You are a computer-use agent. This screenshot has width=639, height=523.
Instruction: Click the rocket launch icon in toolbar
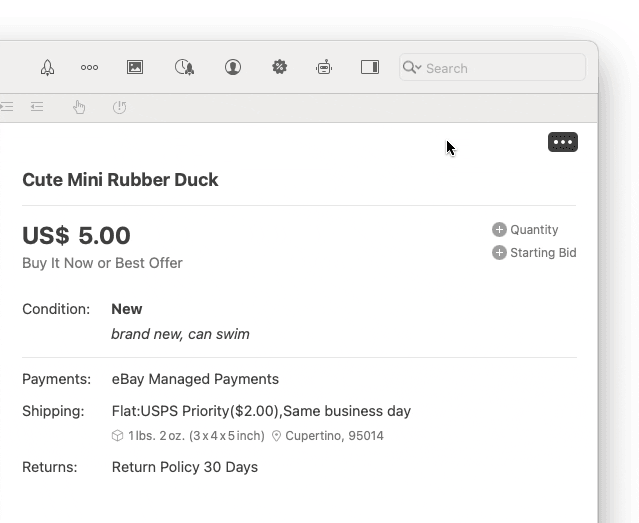[47, 68]
